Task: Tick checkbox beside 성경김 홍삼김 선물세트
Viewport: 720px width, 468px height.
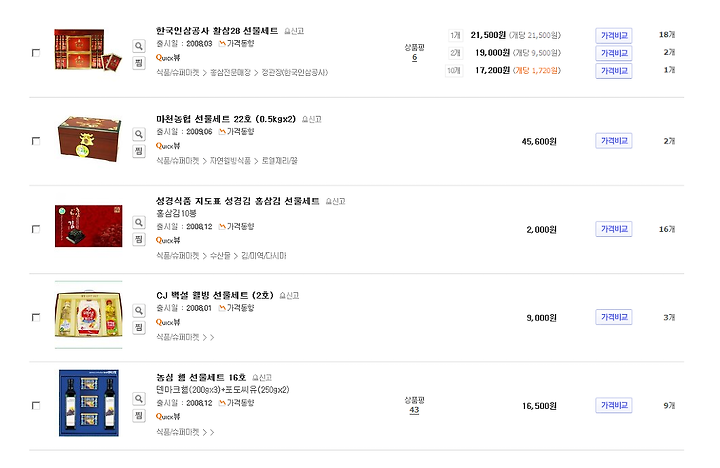Action: (36, 229)
